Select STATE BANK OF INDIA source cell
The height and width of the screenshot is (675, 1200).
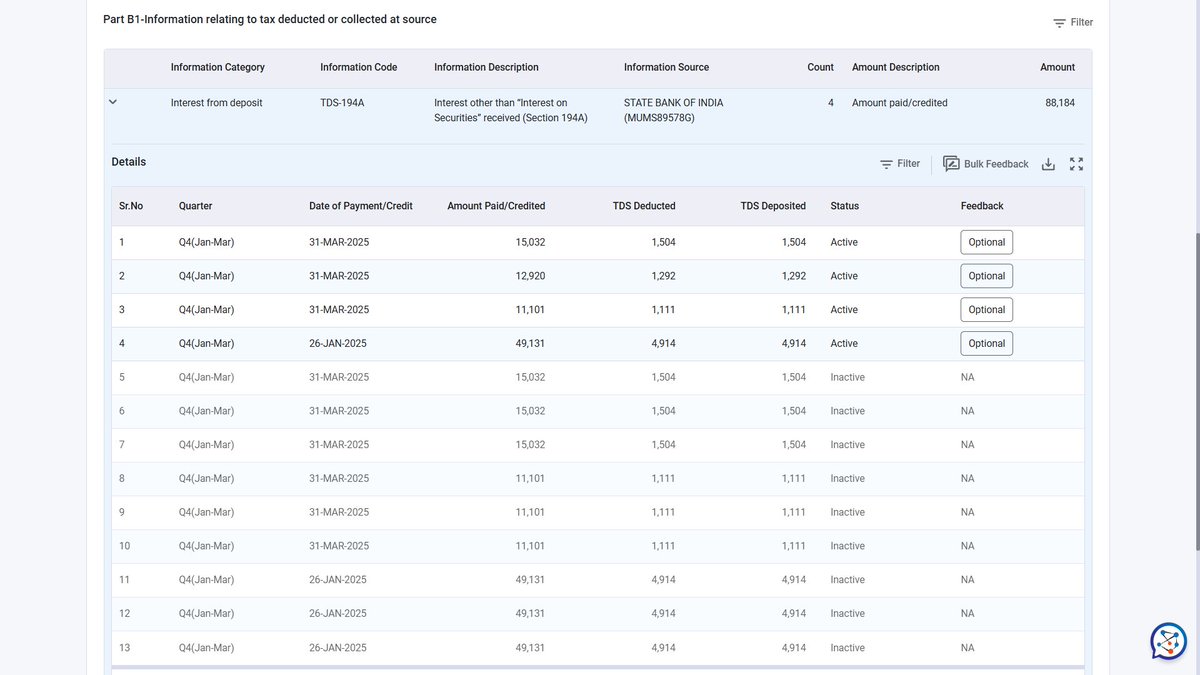pyautogui.click(x=673, y=110)
